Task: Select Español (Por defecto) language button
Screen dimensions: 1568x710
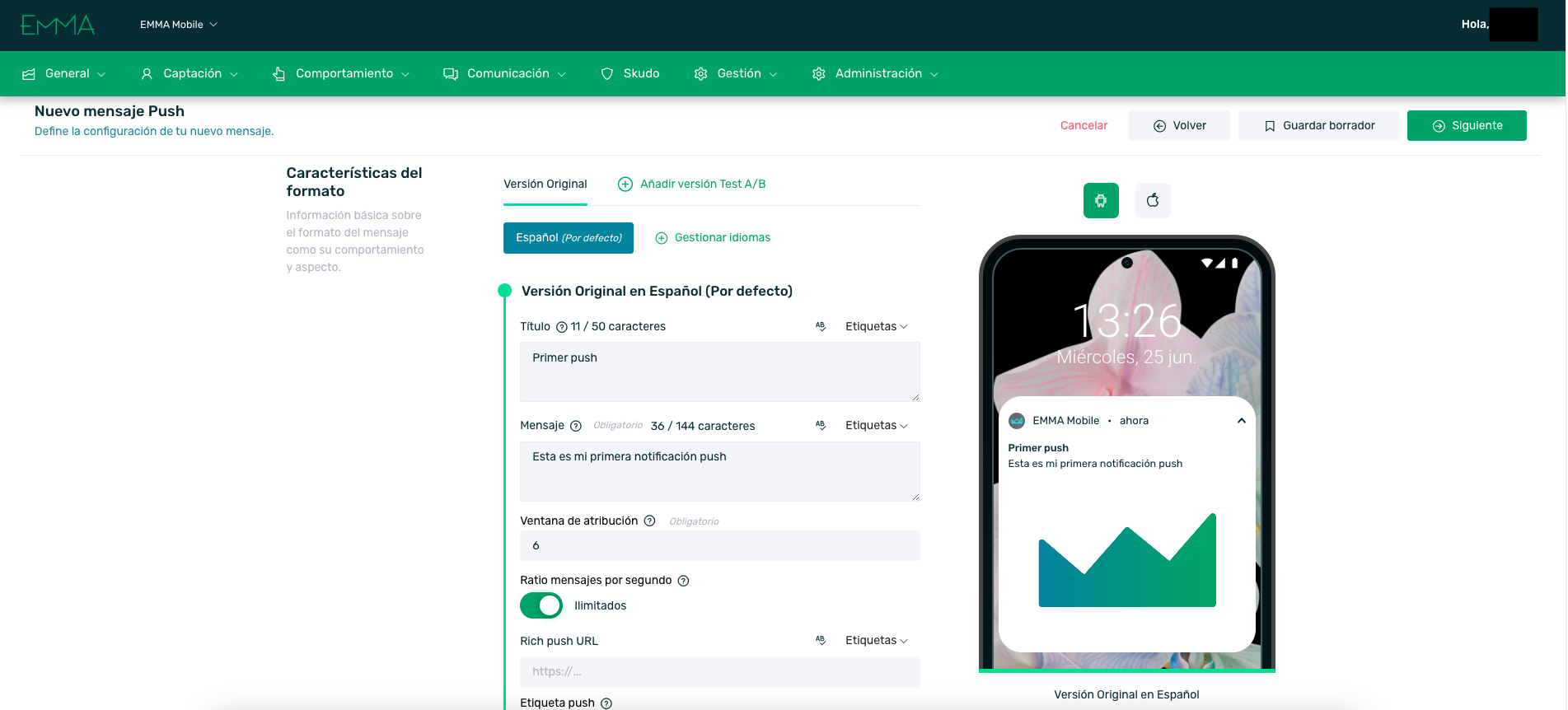Action: pyautogui.click(x=569, y=238)
